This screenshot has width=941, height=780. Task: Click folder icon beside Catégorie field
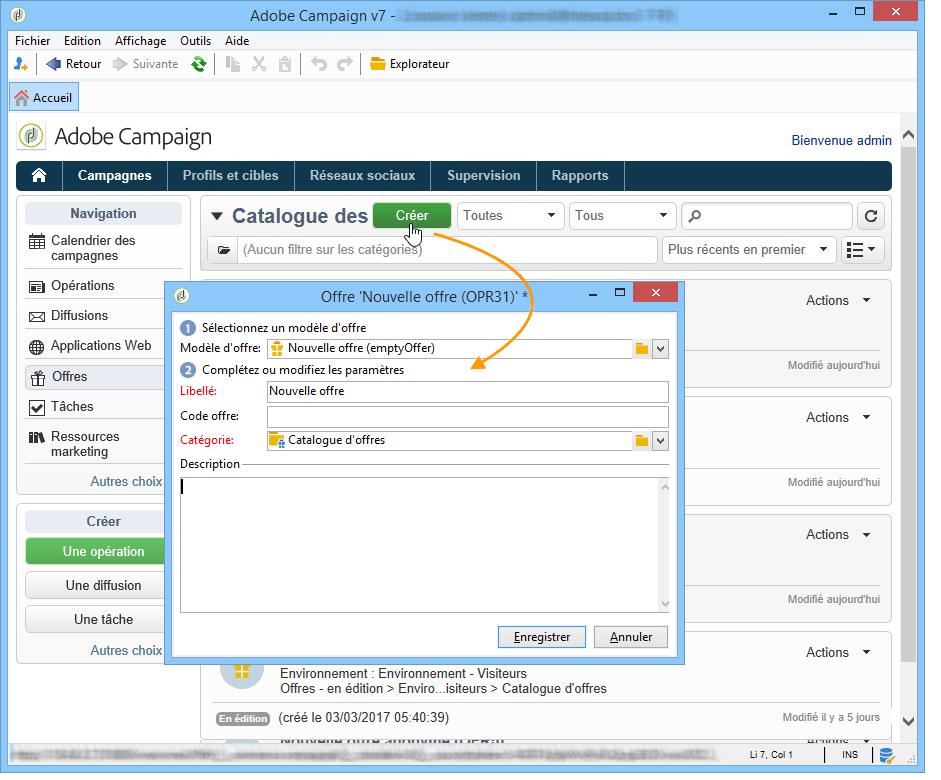pyautogui.click(x=642, y=442)
